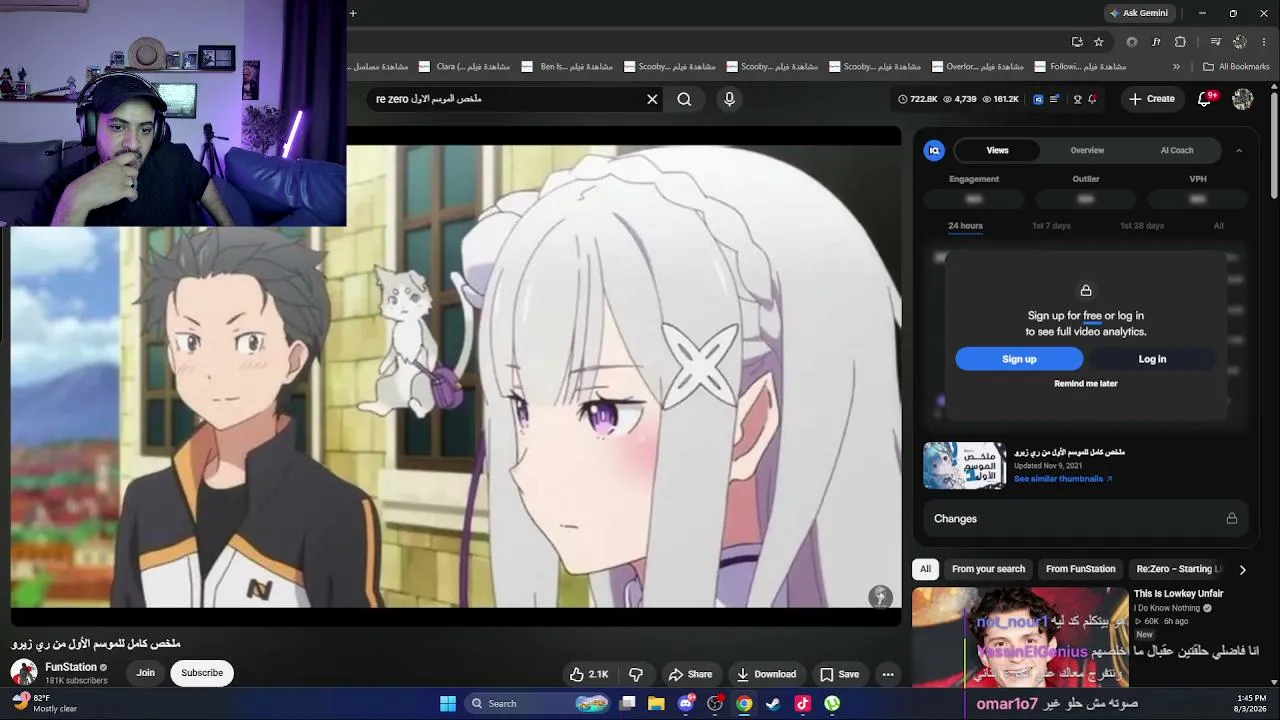Open the All Bookmarks folder
The width and height of the screenshot is (1280, 720).
coord(1236,67)
